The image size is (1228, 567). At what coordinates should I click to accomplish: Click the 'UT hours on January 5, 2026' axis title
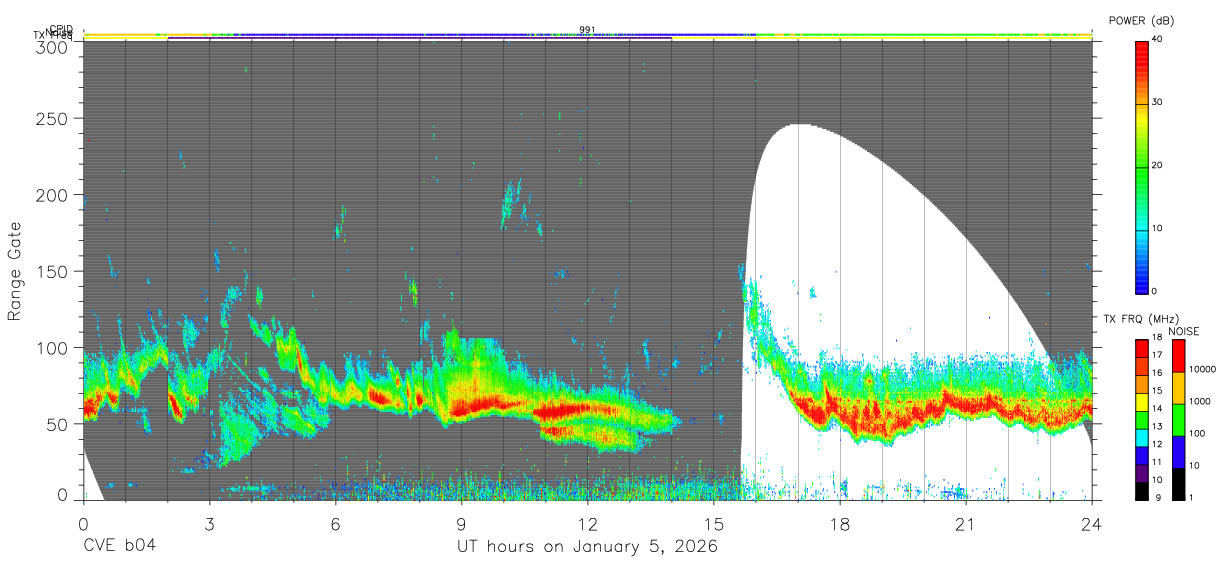(x=588, y=547)
